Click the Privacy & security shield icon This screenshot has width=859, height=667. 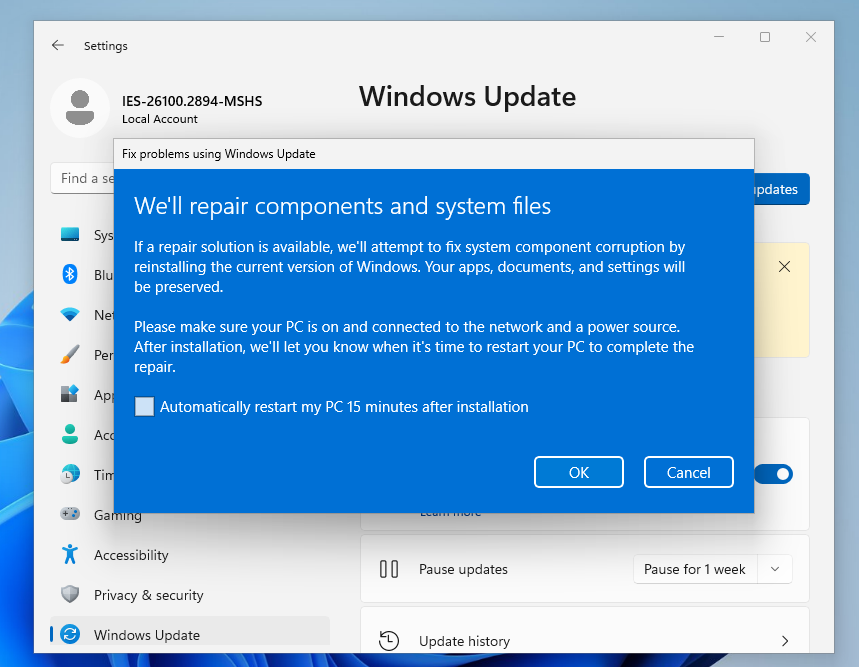coord(70,594)
